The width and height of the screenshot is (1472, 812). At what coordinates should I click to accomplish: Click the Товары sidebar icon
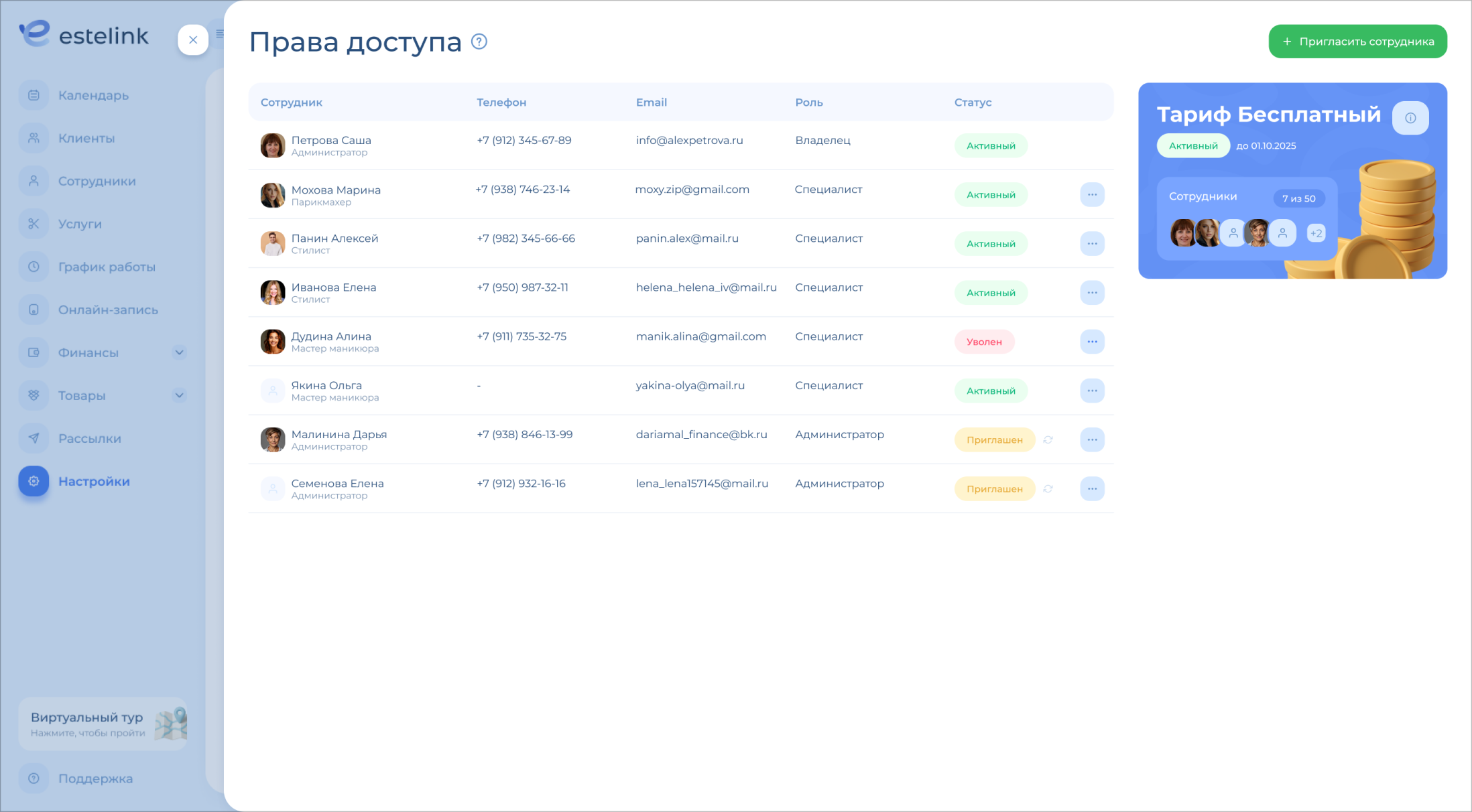pyautogui.click(x=34, y=395)
